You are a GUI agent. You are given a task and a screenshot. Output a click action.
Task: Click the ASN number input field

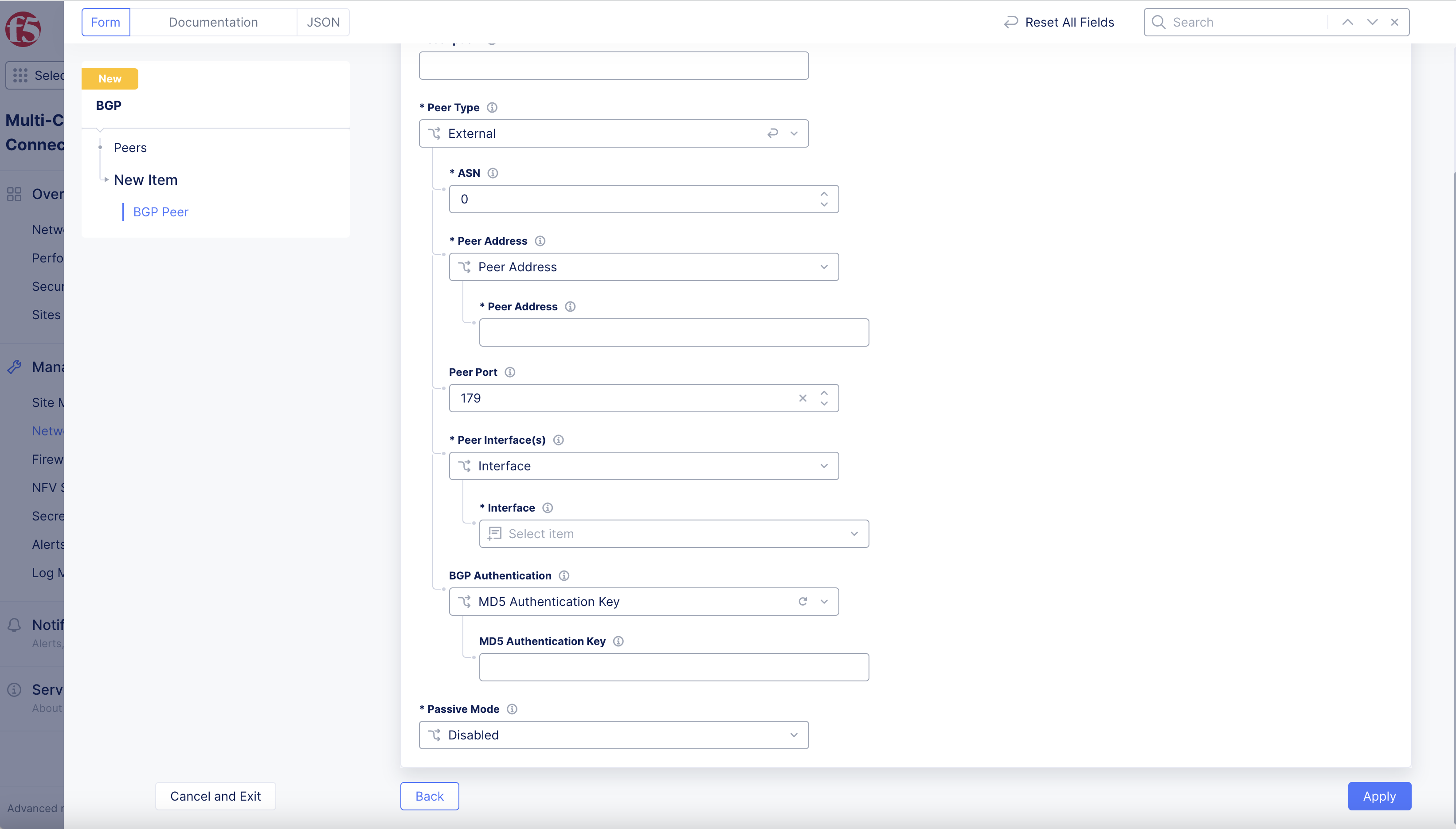coord(643,199)
